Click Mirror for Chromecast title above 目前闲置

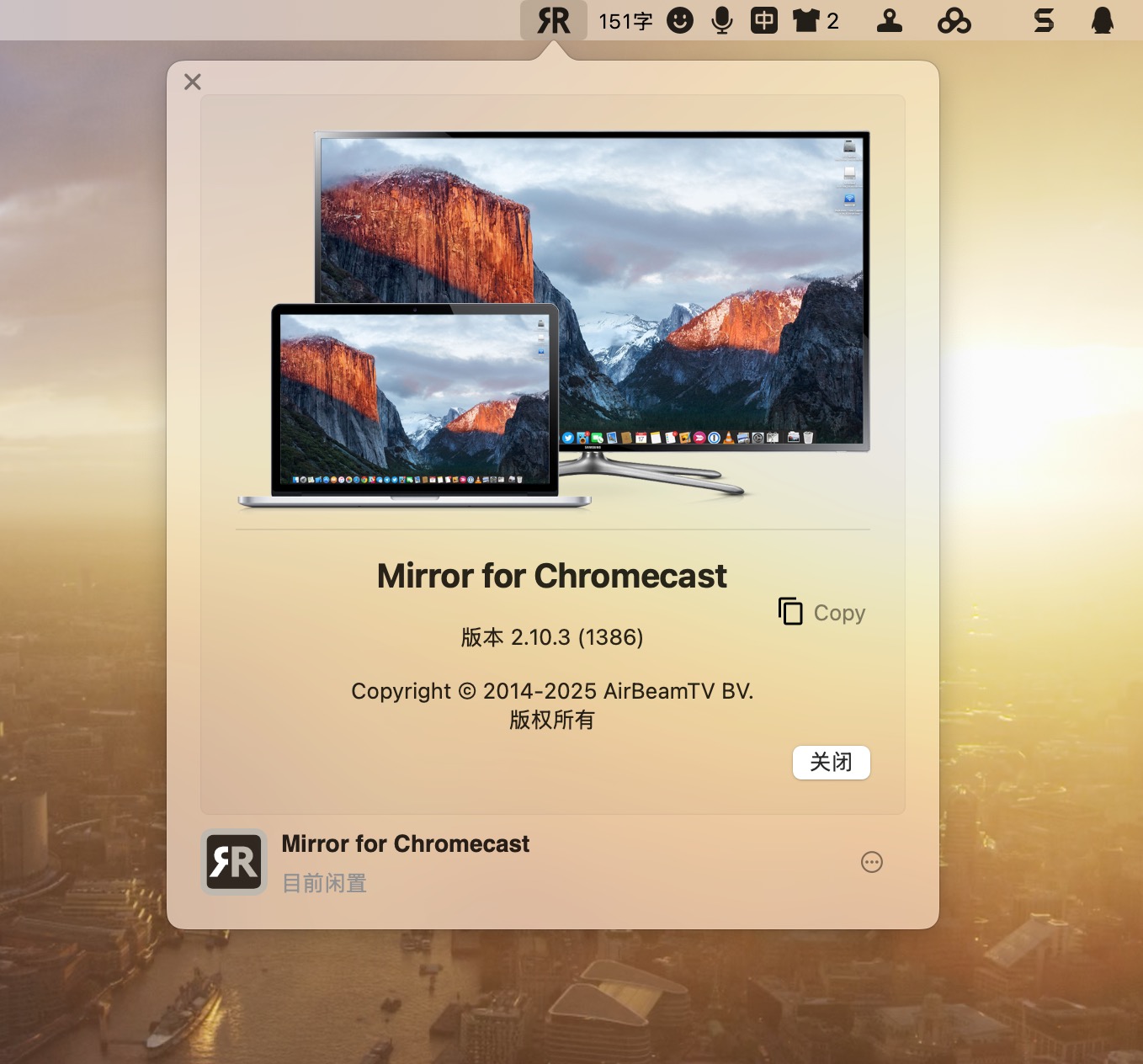point(406,843)
